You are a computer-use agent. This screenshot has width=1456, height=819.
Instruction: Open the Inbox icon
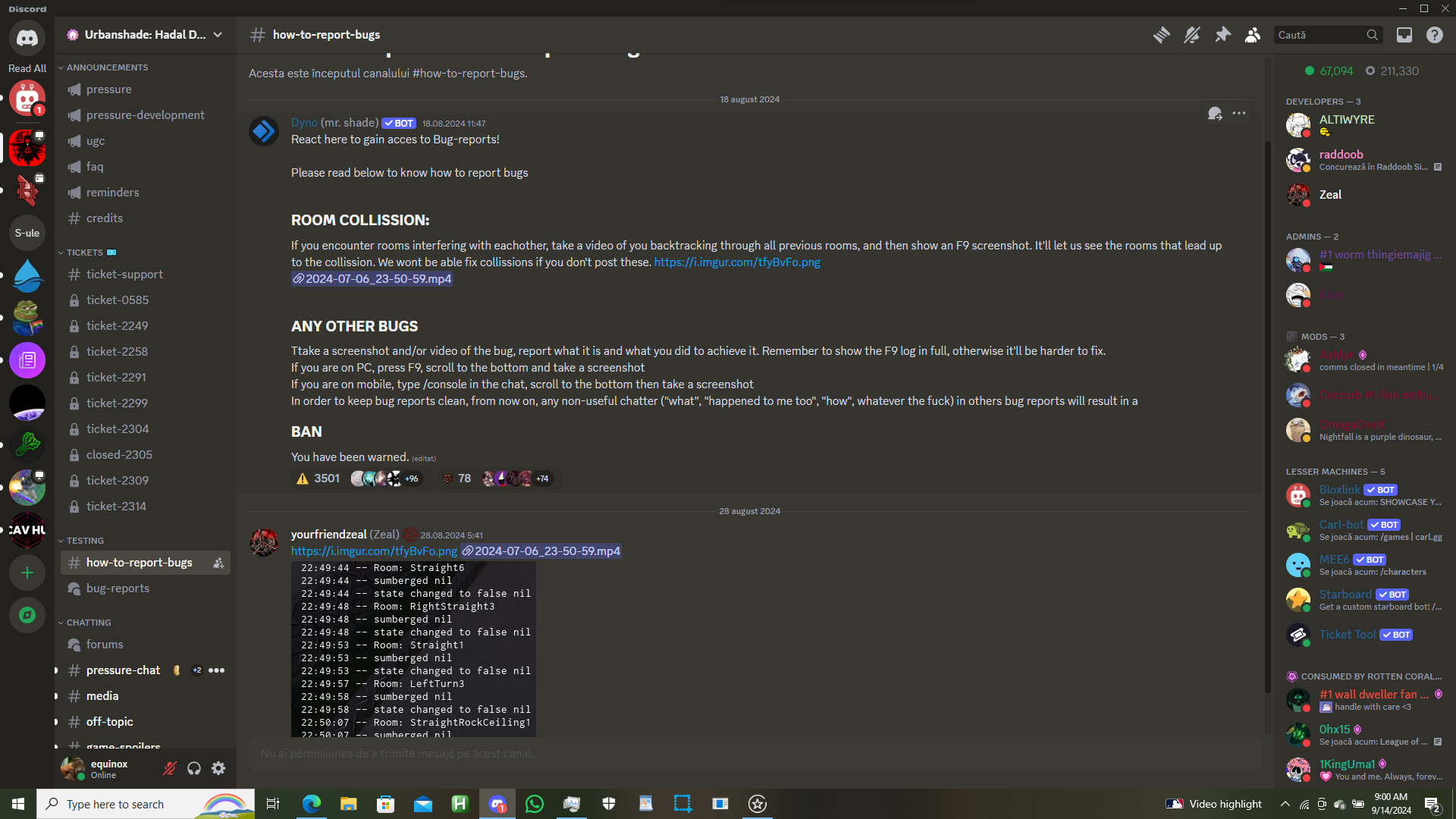pos(1404,35)
